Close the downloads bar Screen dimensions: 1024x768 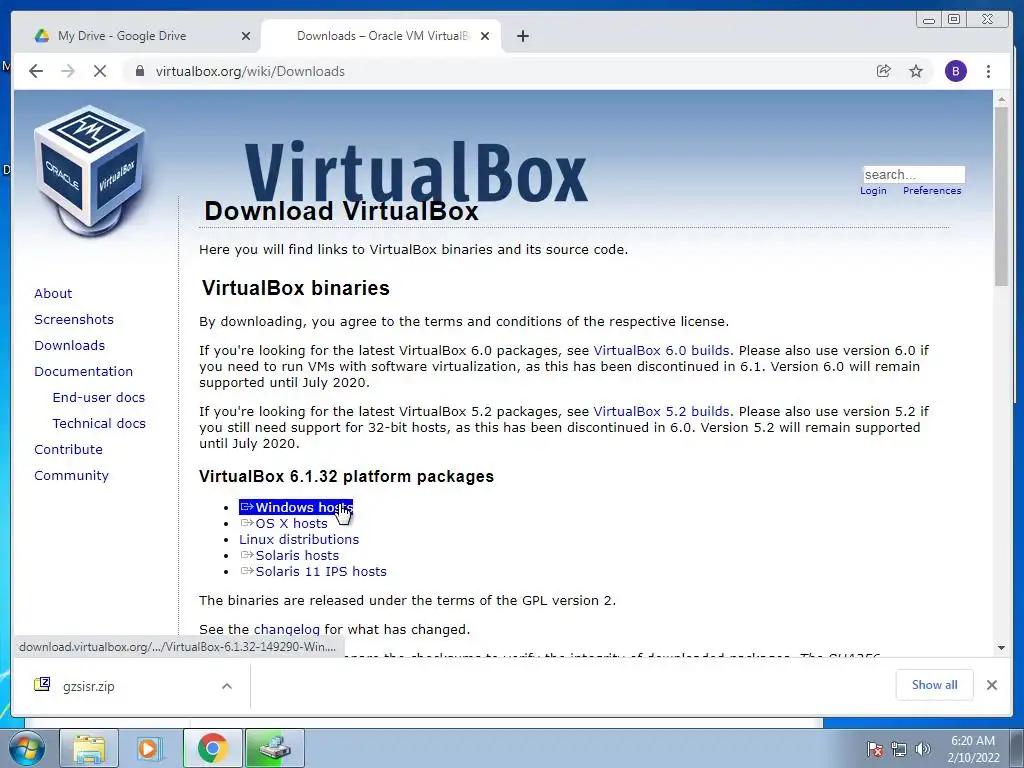(992, 685)
